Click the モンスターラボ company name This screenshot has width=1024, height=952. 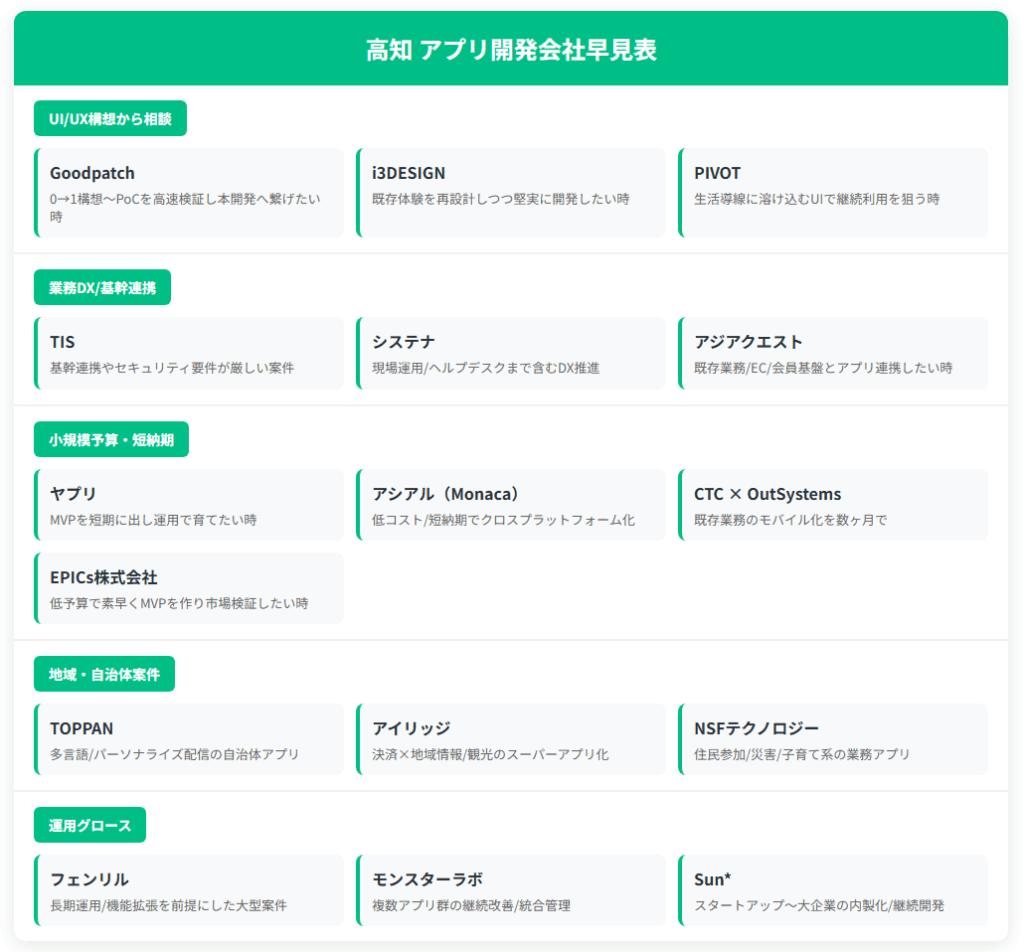pyautogui.click(x=428, y=880)
